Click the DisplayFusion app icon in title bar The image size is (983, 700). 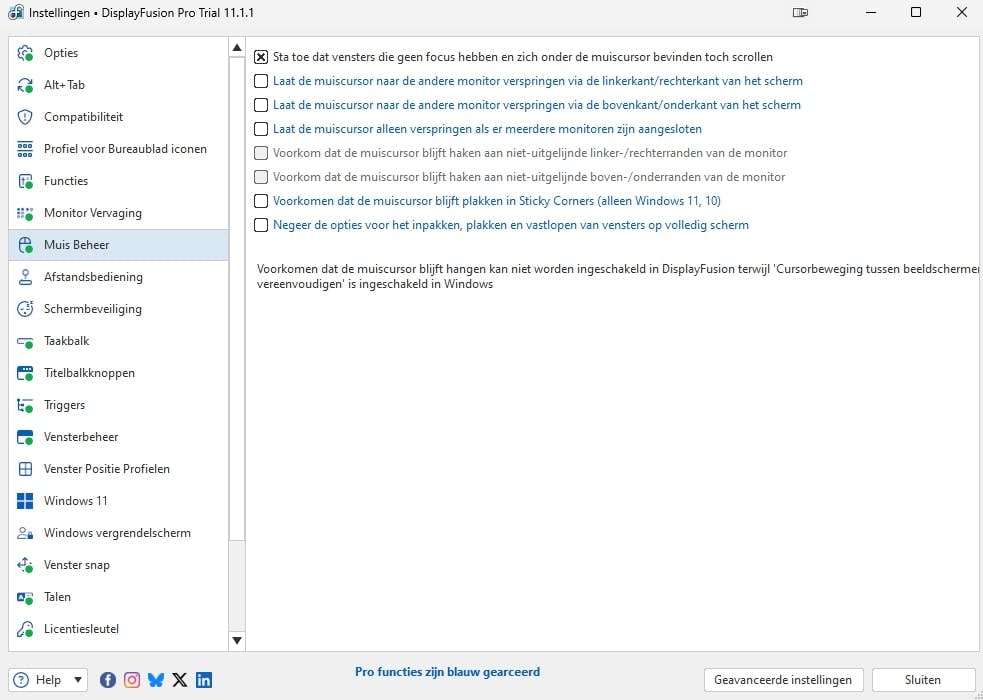point(16,13)
